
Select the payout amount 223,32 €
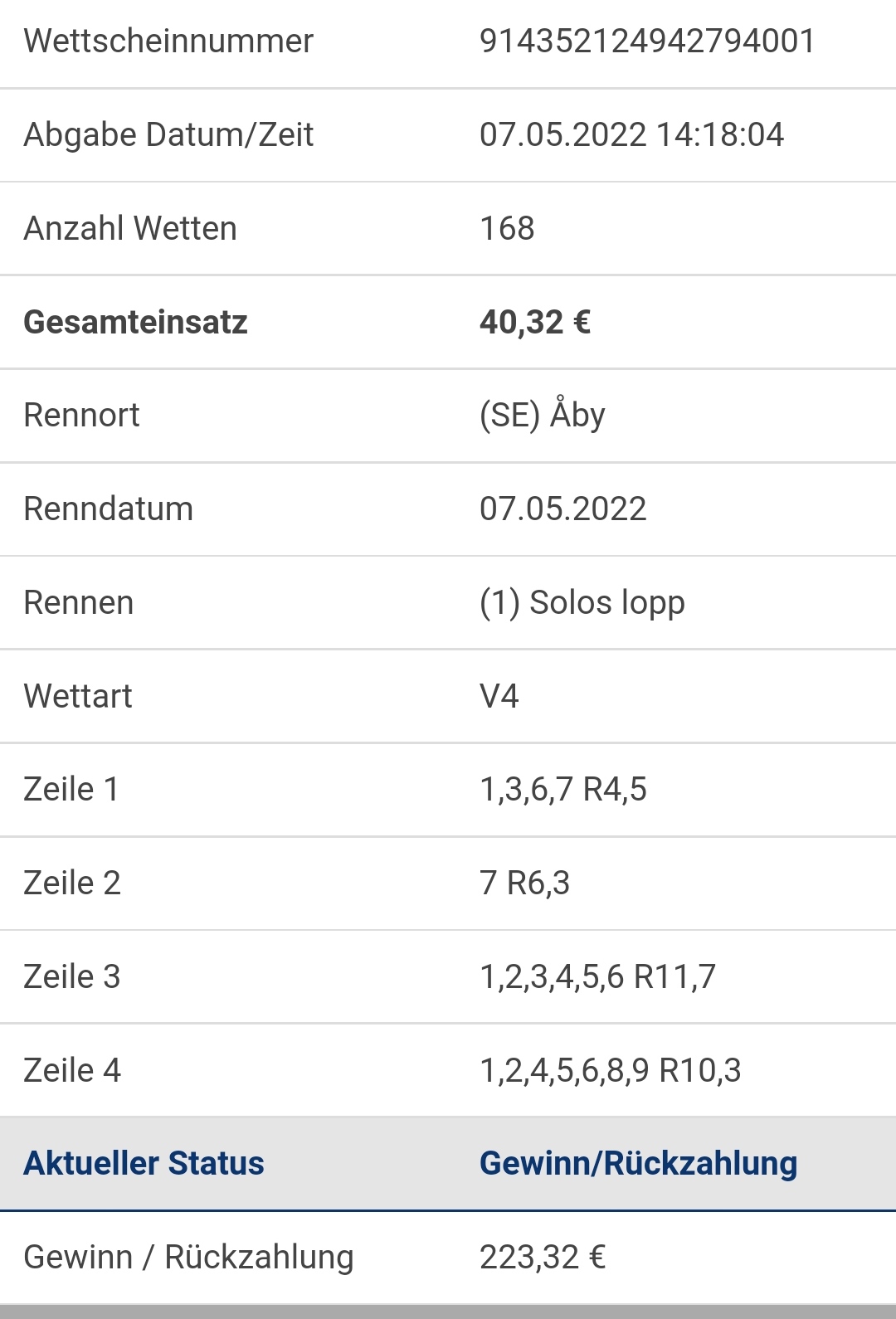(x=543, y=1258)
